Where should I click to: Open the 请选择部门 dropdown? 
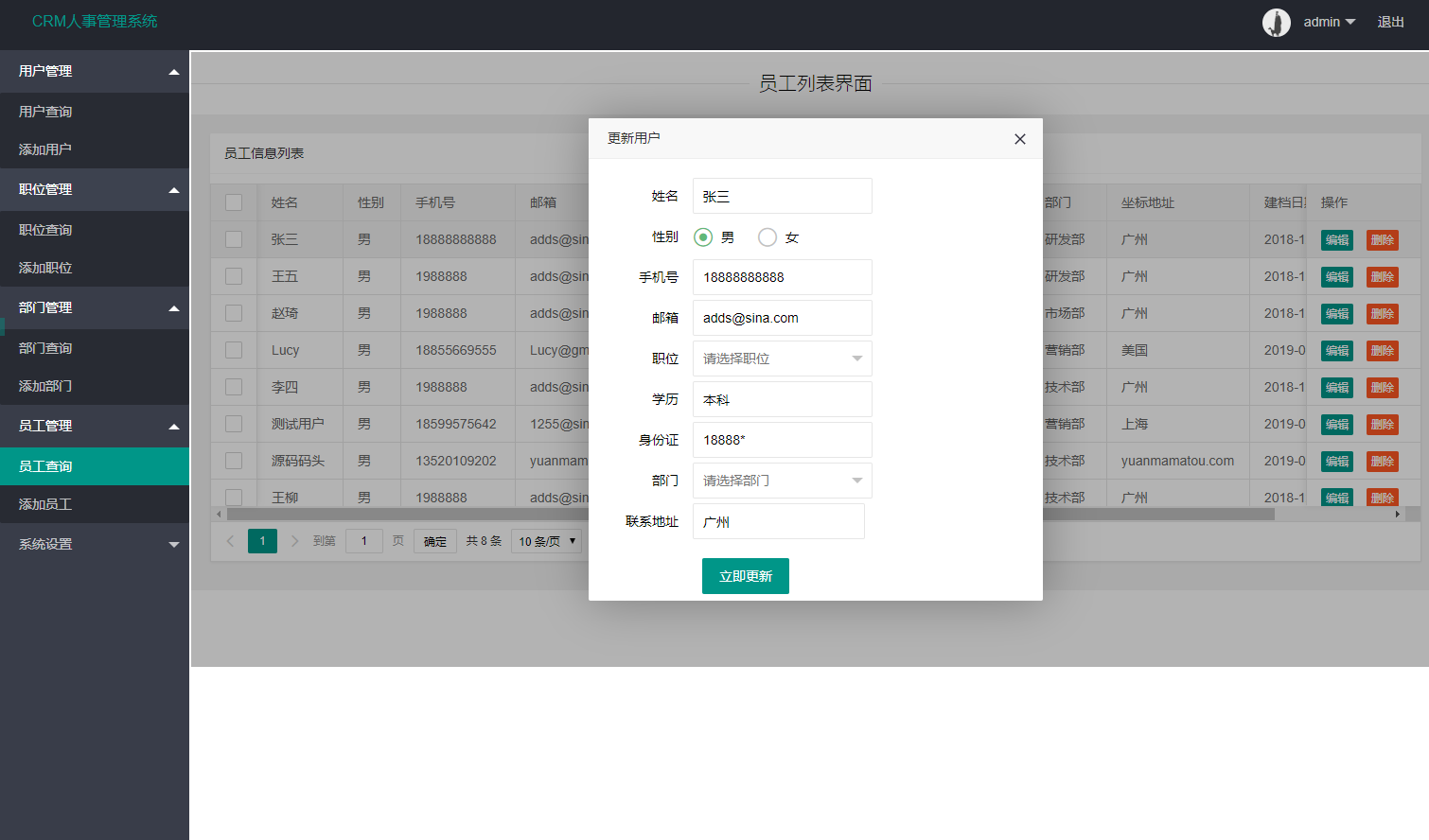click(782, 481)
